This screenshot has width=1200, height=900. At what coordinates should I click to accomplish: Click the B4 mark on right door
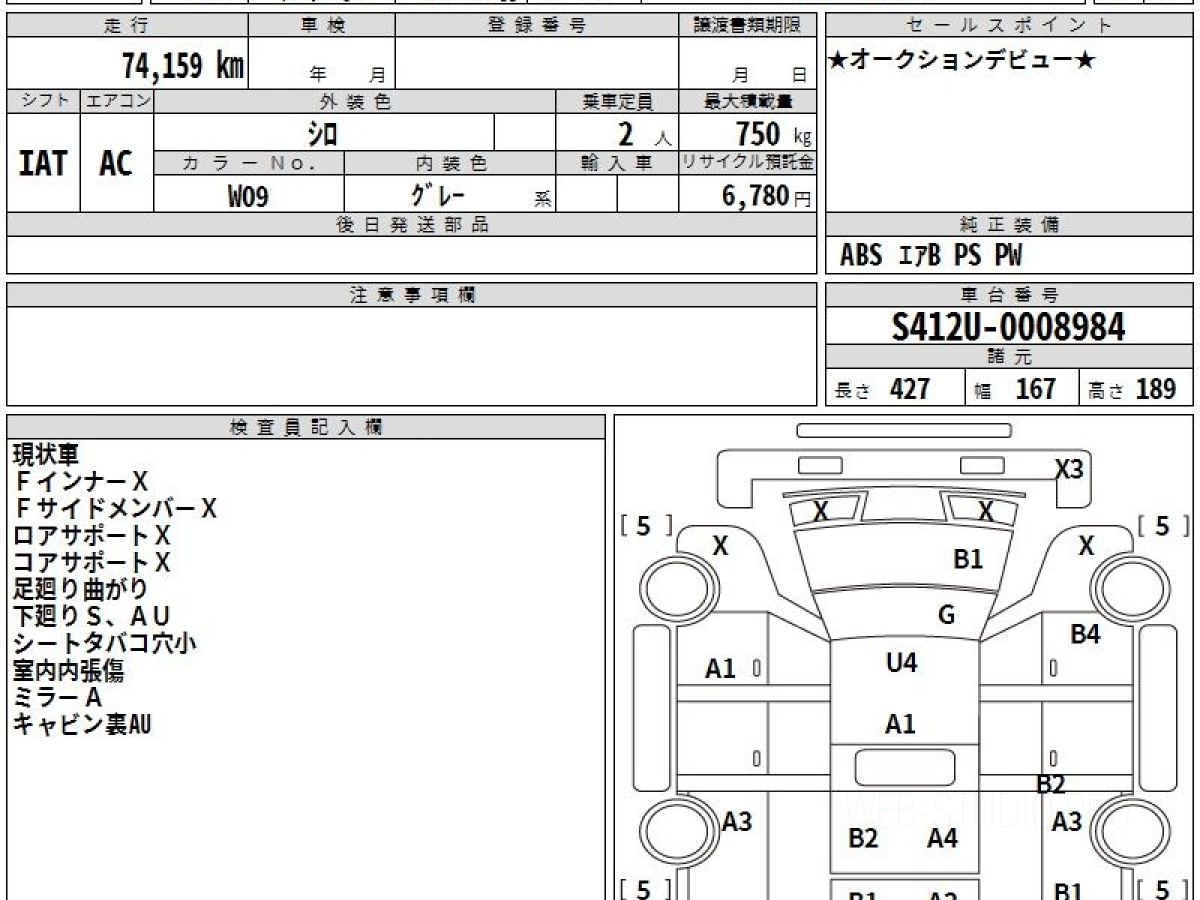click(1085, 633)
